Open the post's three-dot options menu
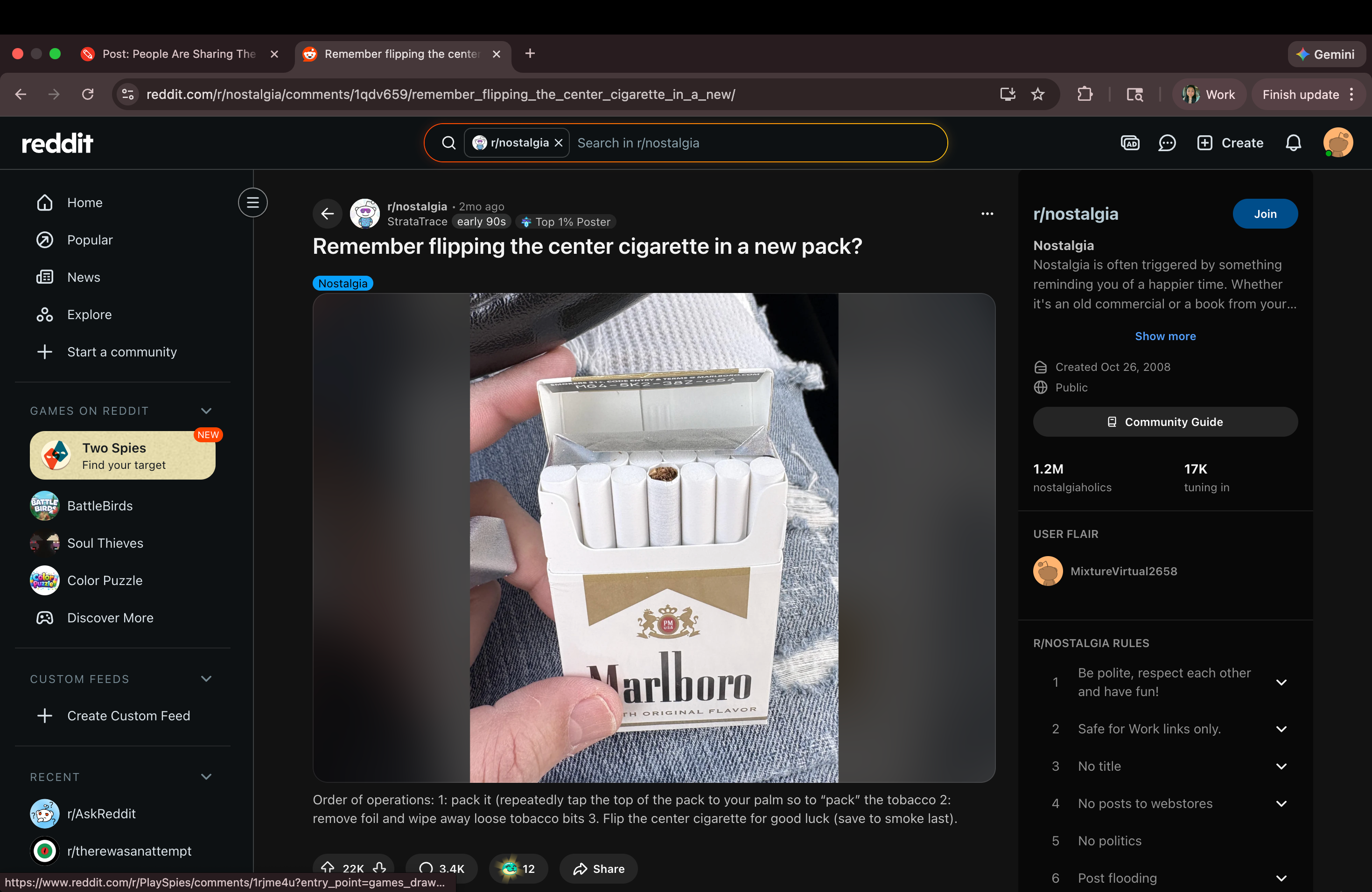1372x892 pixels. (x=987, y=214)
